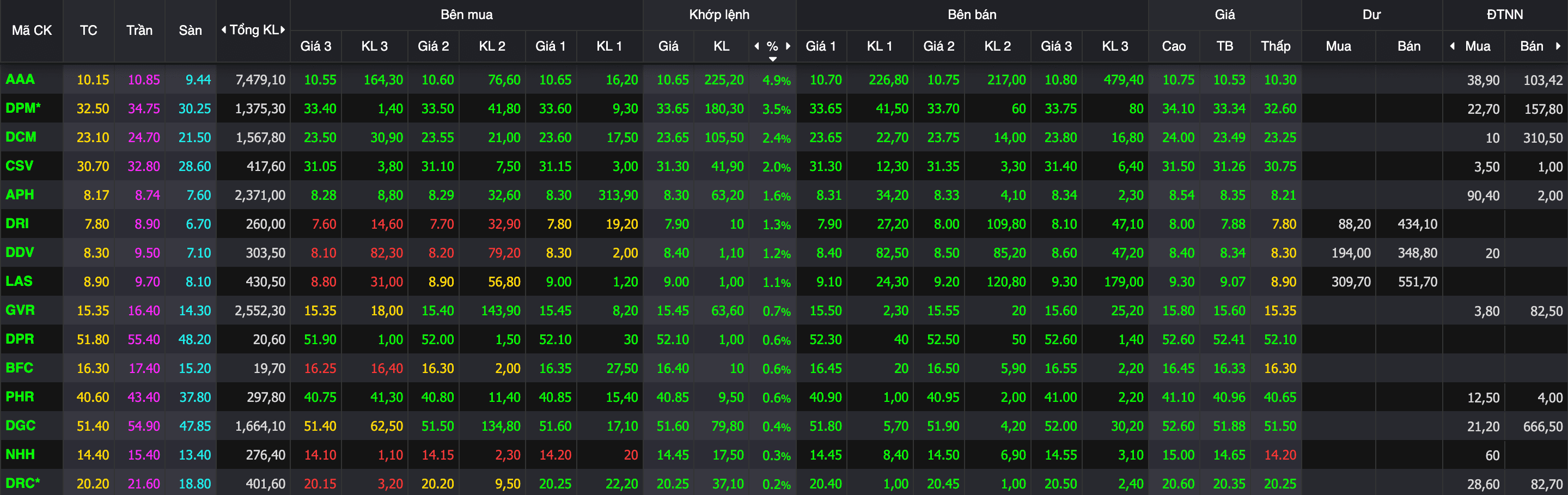1568x495 pixels.
Task: Select the GVR ticker
Action: 20,310
